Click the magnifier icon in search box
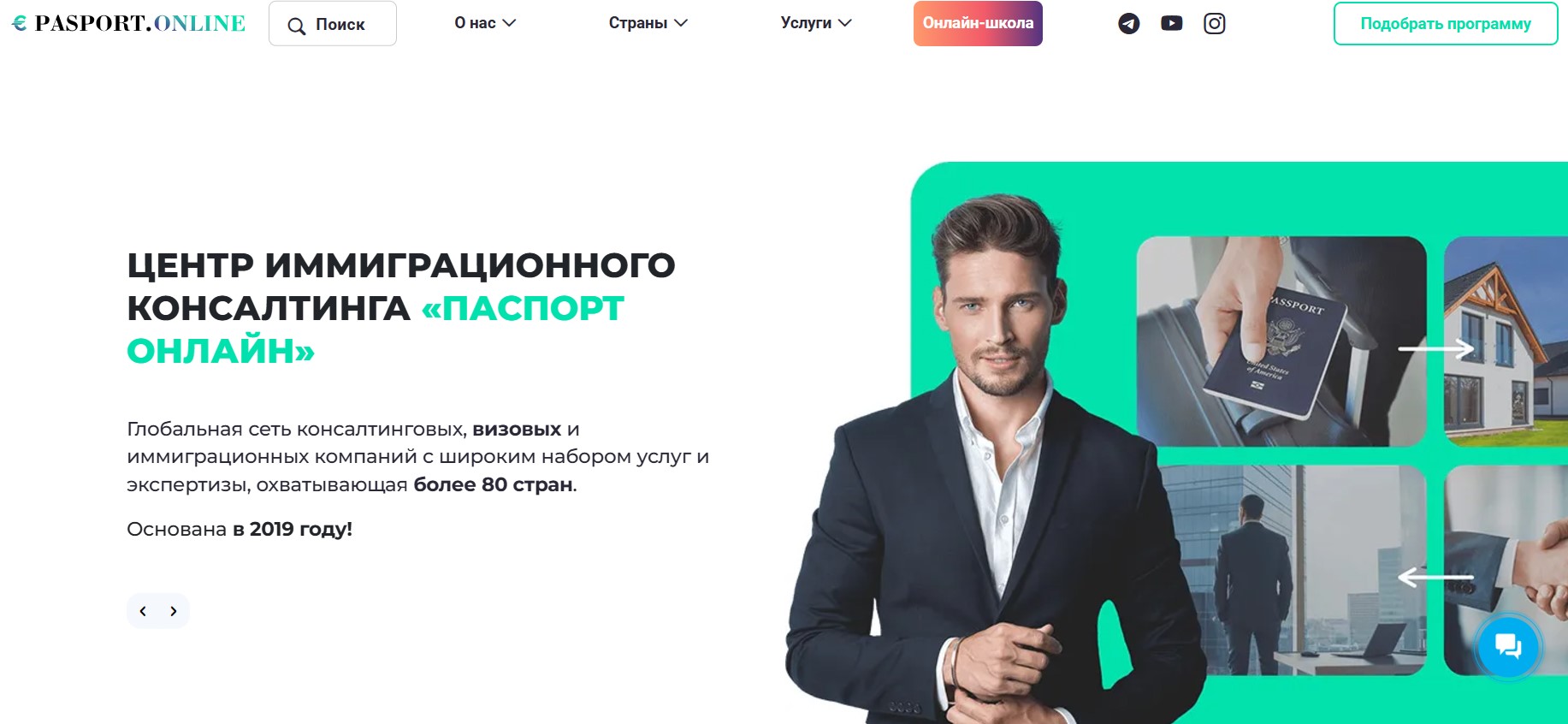 click(296, 26)
